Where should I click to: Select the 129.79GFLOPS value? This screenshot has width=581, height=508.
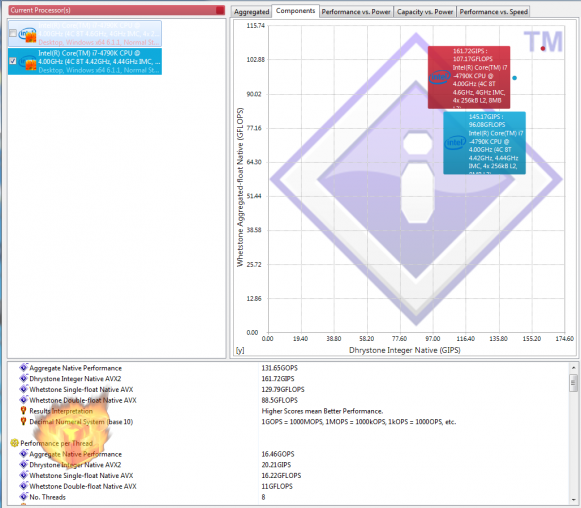283,389
